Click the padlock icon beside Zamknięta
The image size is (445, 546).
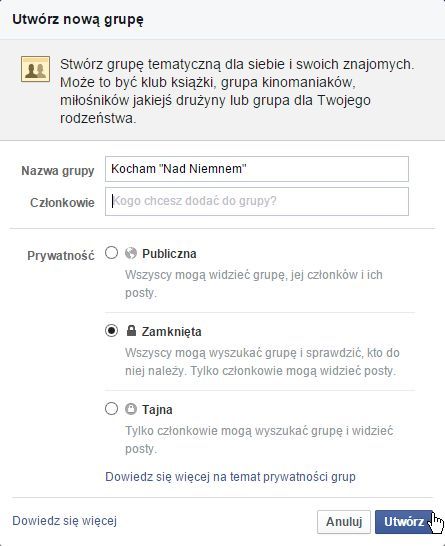131,330
